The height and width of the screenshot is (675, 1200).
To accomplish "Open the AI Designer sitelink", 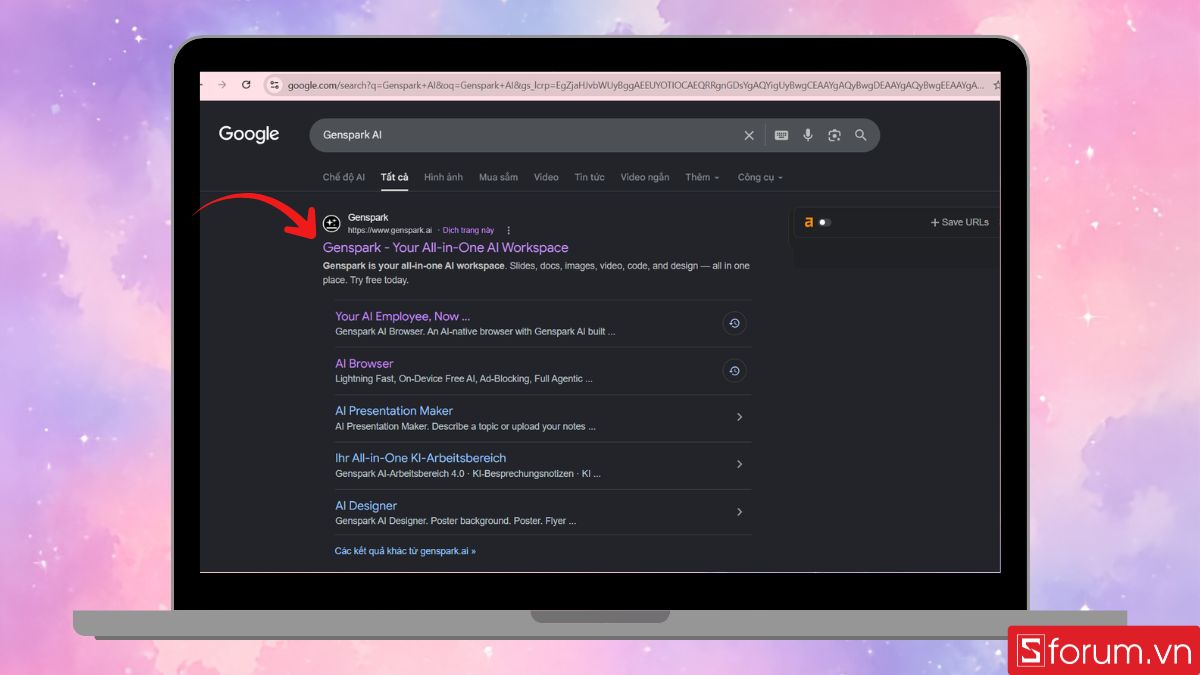I will click(x=366, y=505).
